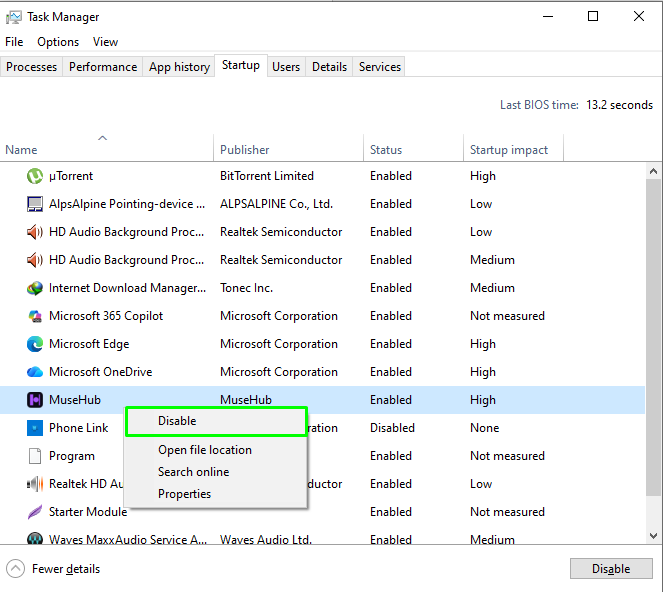Sort by the Startup impact column header
Screen dimensions: 663x592
click(x=513, y=148)
